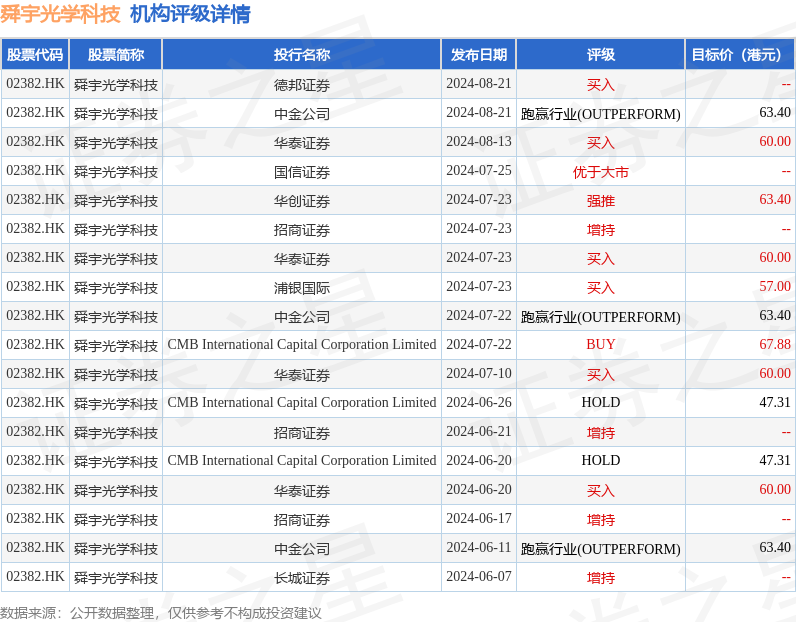The image size is (796, 622).
Task: Click the 目标价(港元) column header
Action: pyautogui.click(x=740, y=54)
